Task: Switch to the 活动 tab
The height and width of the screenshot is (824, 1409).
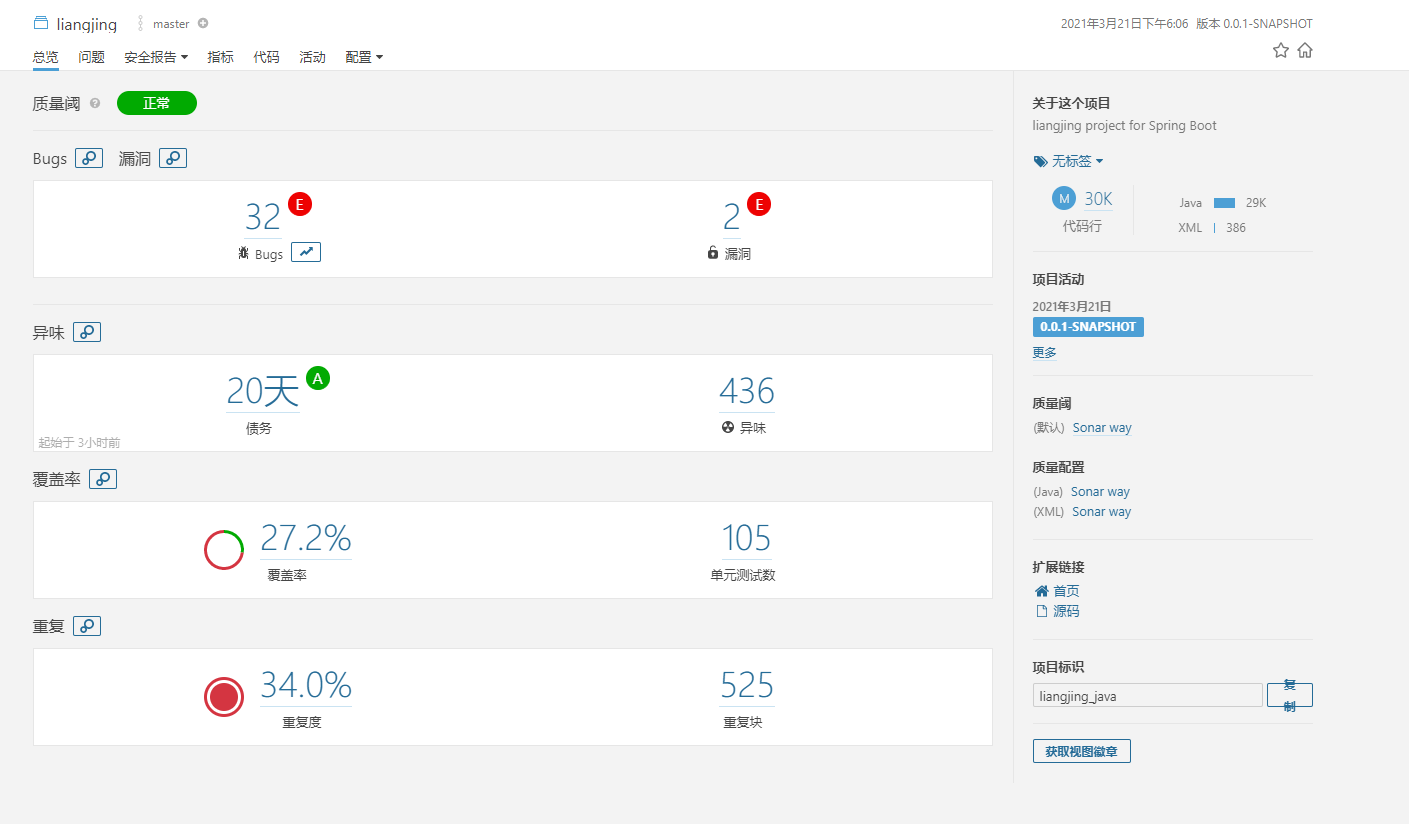Action: click(x=312, y=57)
